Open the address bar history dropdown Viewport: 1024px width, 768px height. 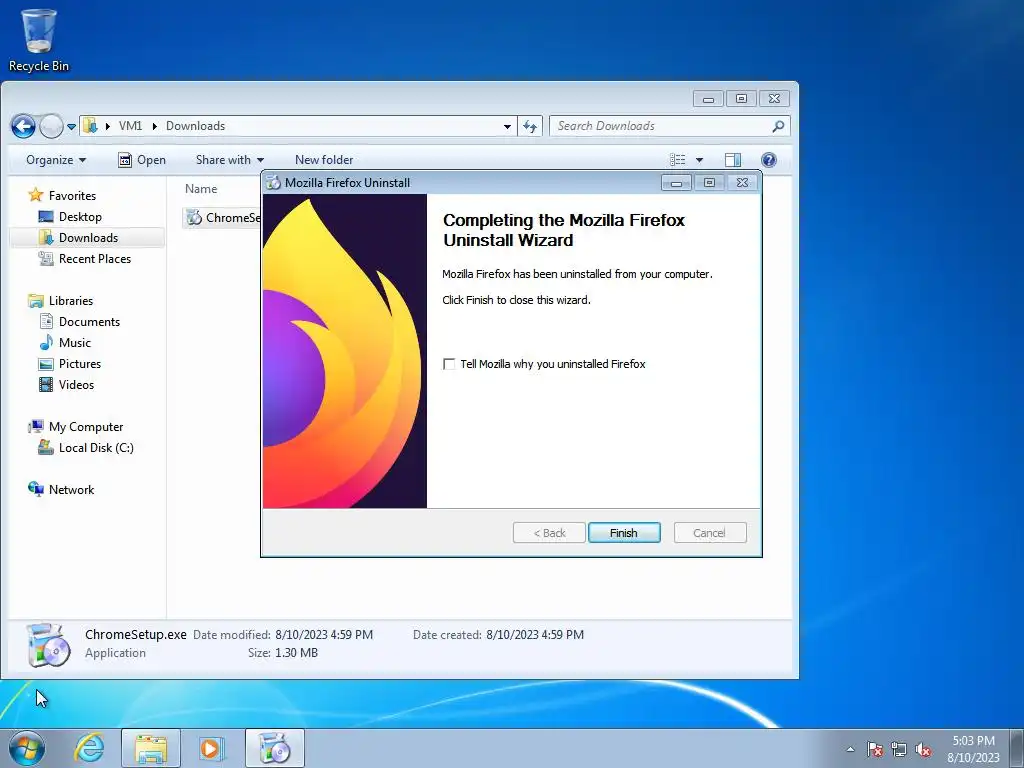tap(507, 127)
